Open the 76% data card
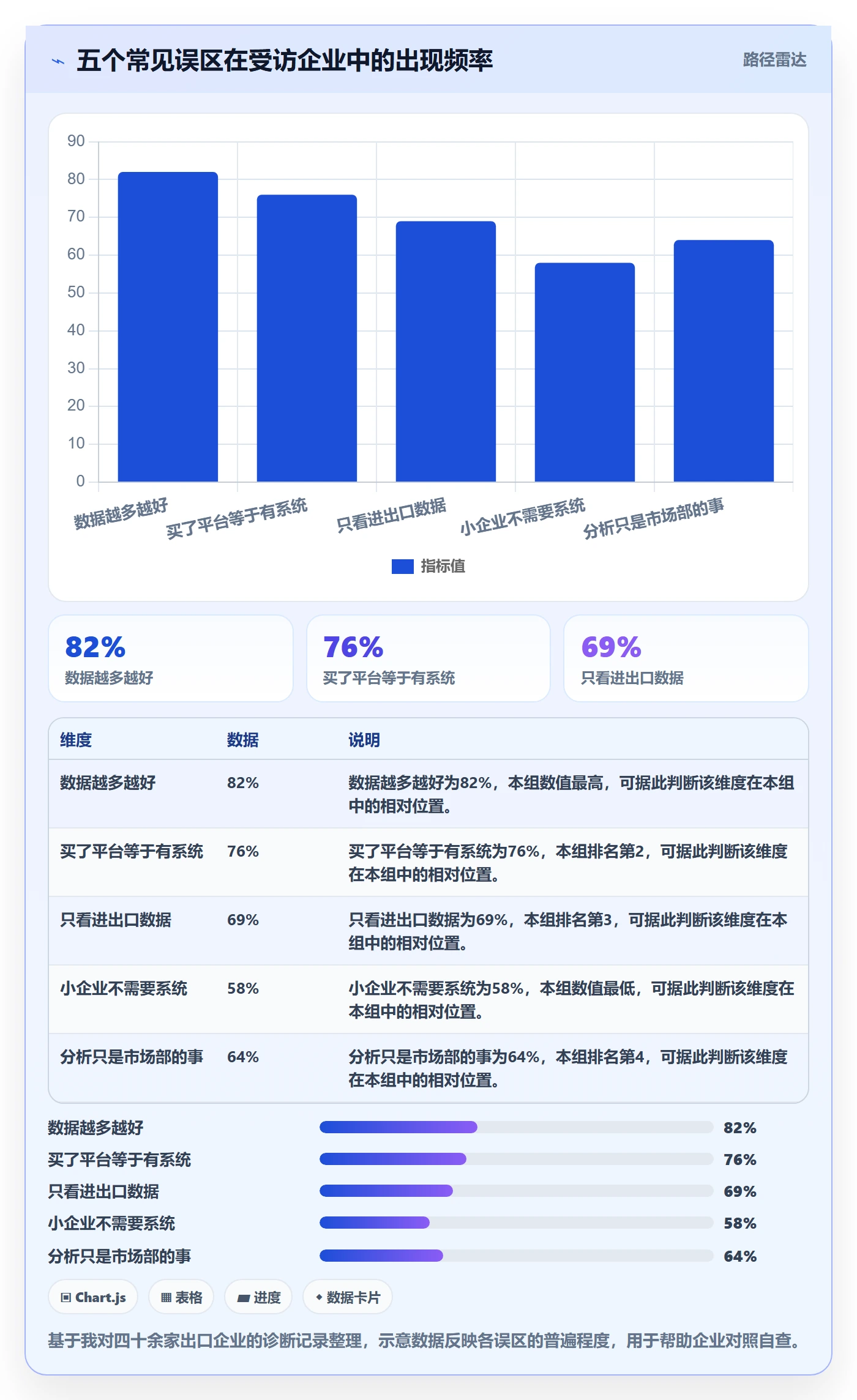The width and height of the screenshot is (857, 1400). [428, 658]
